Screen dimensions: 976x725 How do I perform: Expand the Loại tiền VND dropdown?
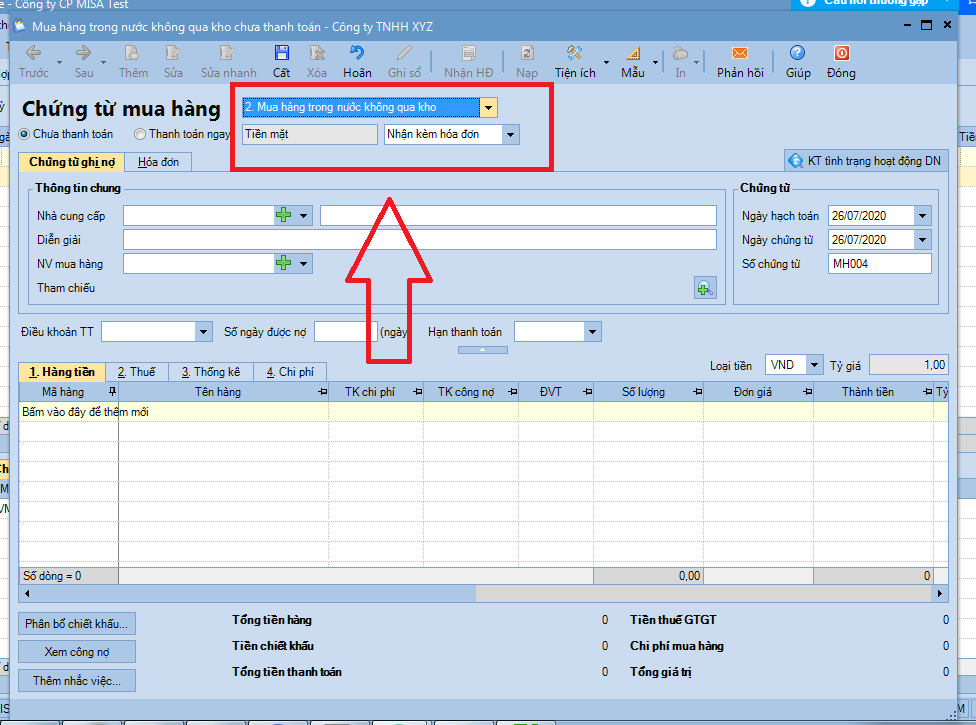[815, 365]
